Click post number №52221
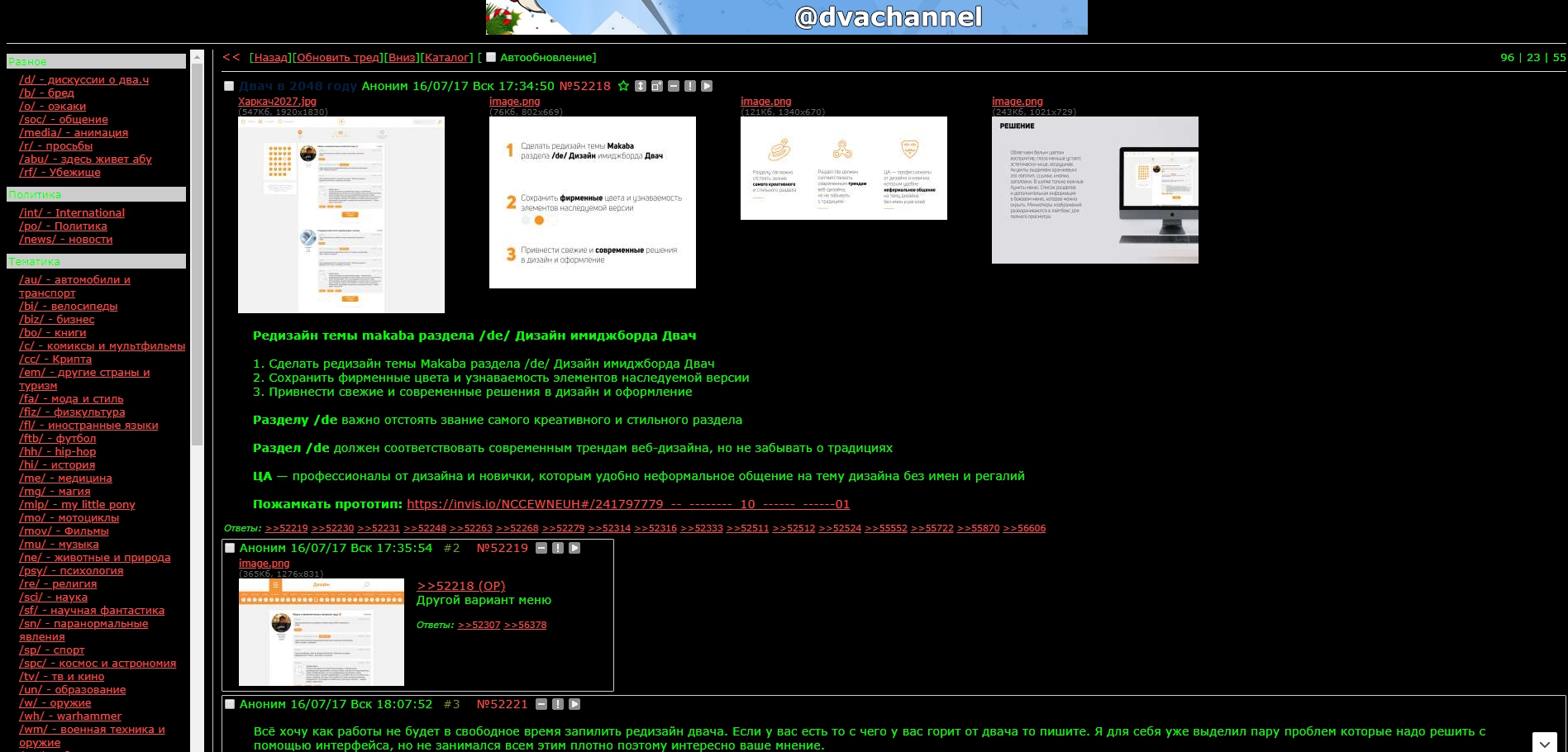 tap(503, 704)
